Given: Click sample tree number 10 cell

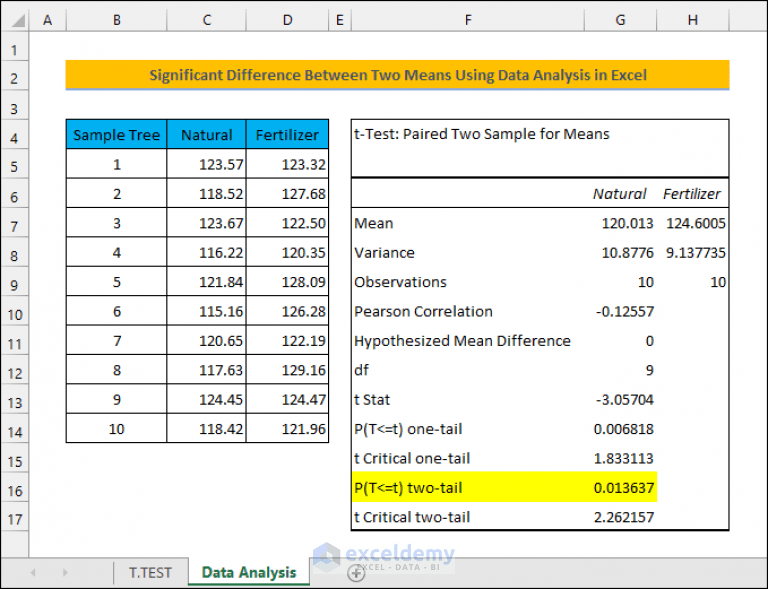Looking at the screenshot, I should pyautogui.click(x=117, y=428).
